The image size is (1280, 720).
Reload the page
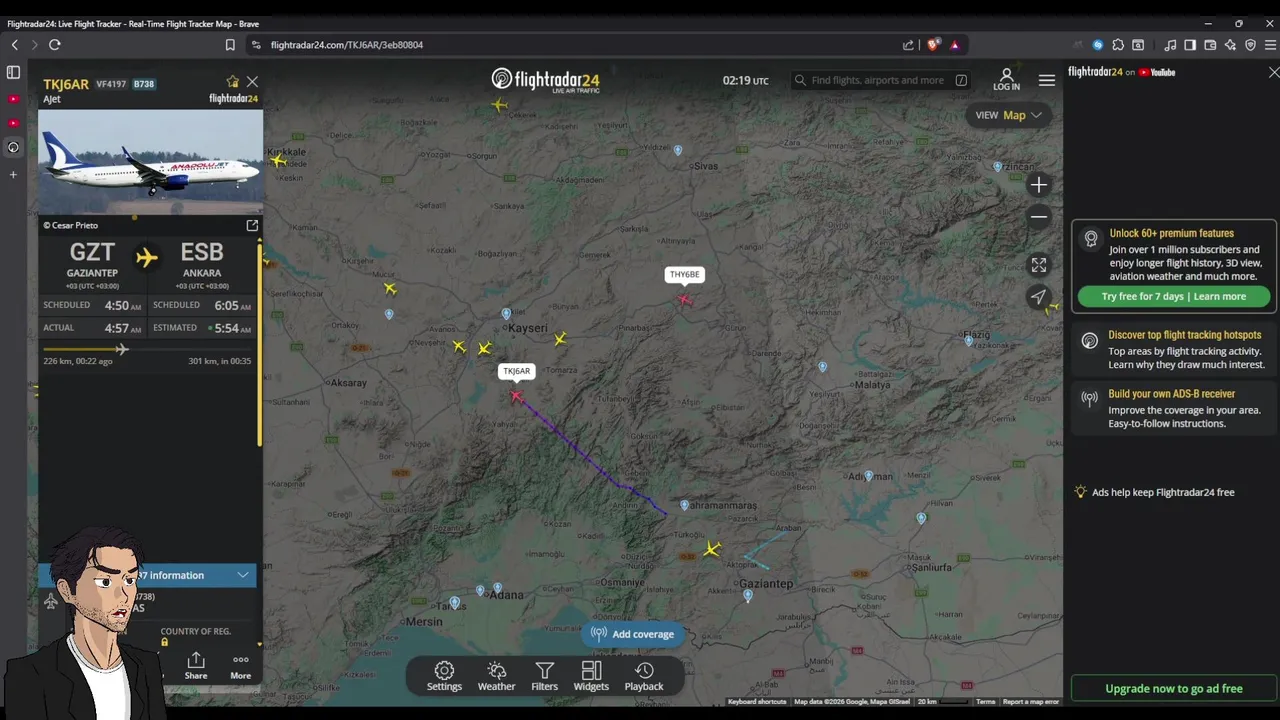[55, 45]
